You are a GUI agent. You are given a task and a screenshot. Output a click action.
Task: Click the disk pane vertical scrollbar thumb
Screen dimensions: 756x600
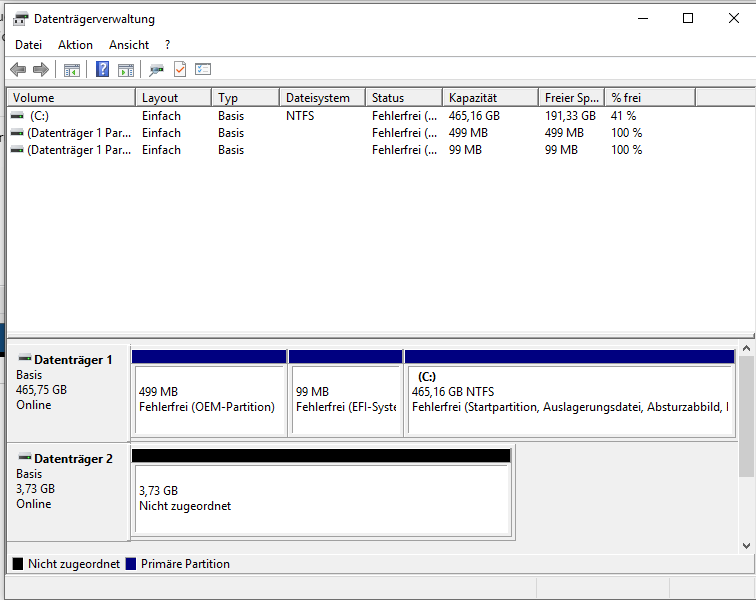click(x=746, y=416)
